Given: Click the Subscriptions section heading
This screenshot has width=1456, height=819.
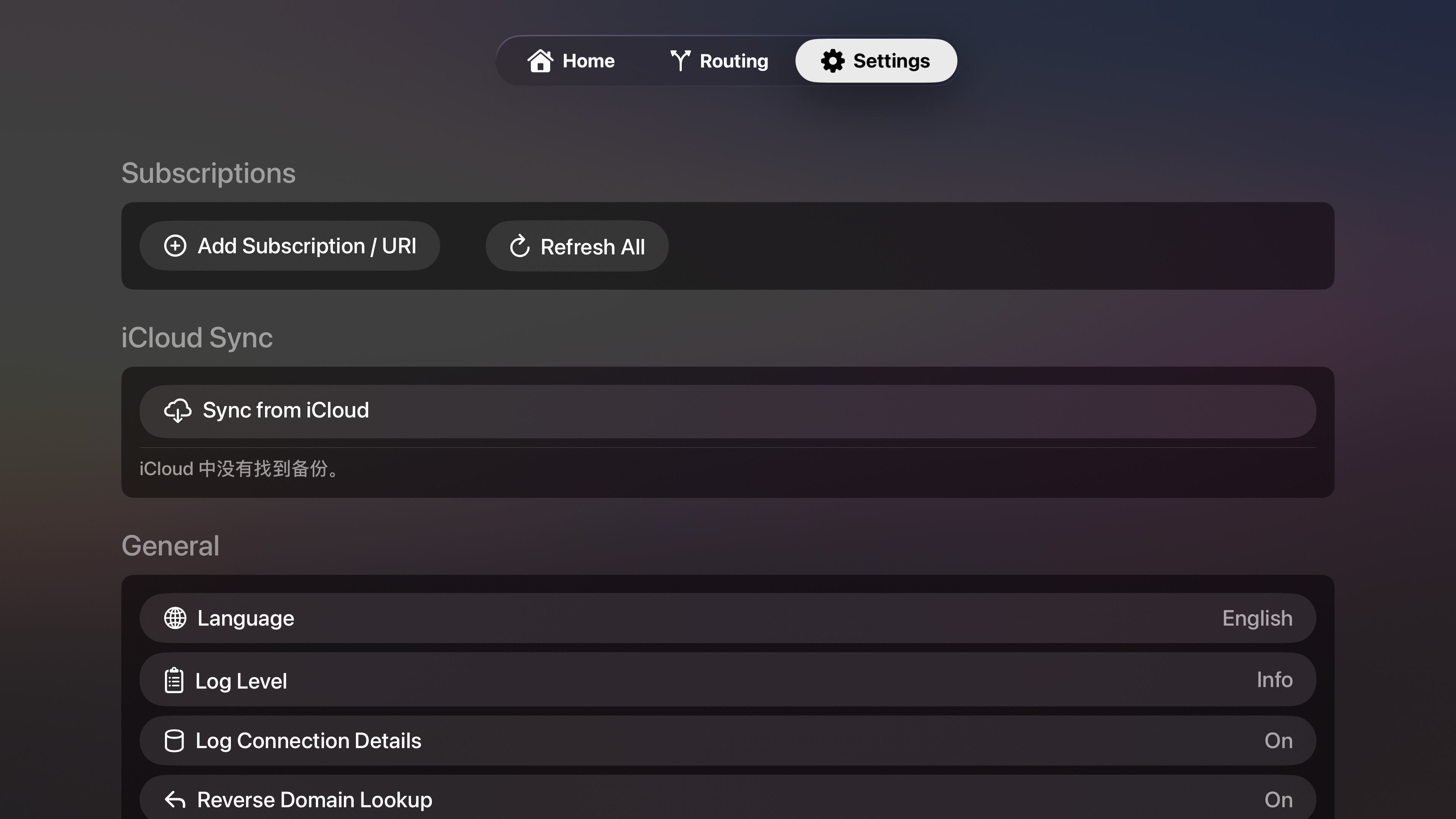Looking at the screenshot, I should pyautogui.click(x=209, y=173).
